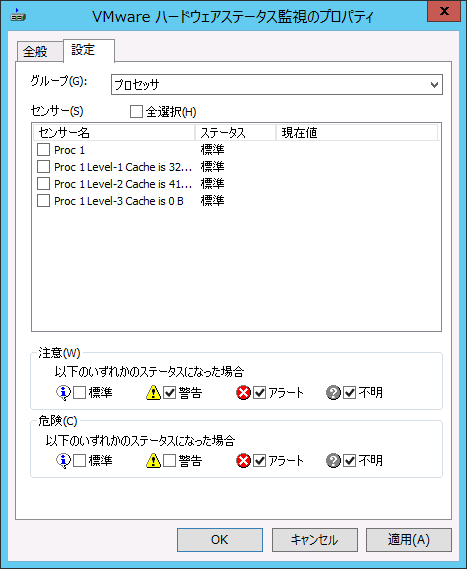The width and height of the screenshot is (467, 569).
Task: Open the グループ dropdown showing プロセッサ
Action: [277, 85]
